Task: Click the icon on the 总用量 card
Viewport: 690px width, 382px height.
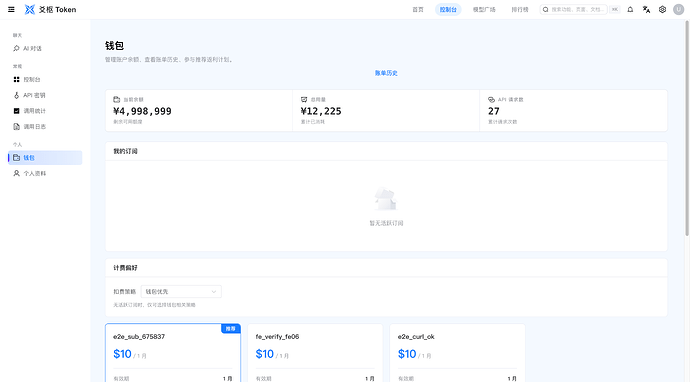Action: point(304,99)
